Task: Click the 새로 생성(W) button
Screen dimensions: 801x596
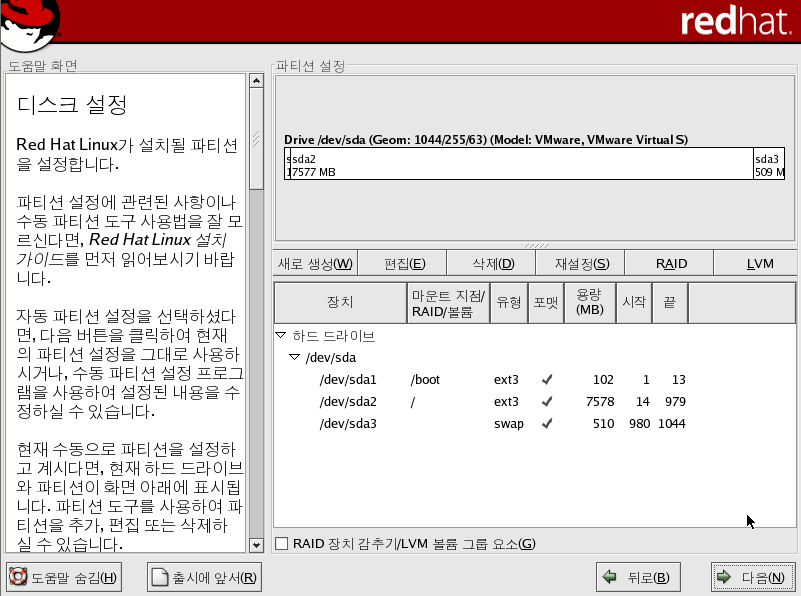Action: coord(315,264)
